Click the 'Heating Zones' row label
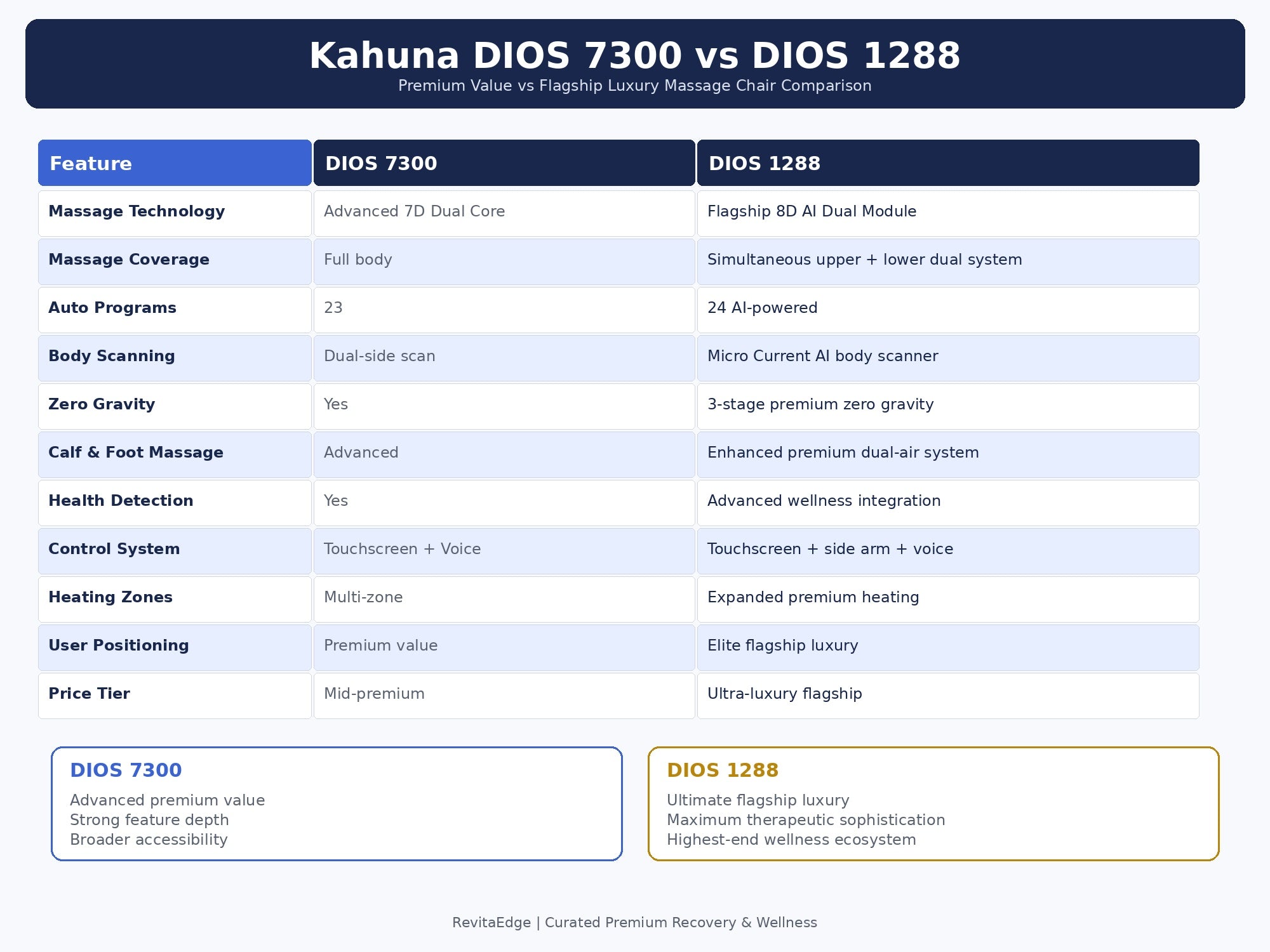The height and width of the screenshot is (952, 1270). 110,597
